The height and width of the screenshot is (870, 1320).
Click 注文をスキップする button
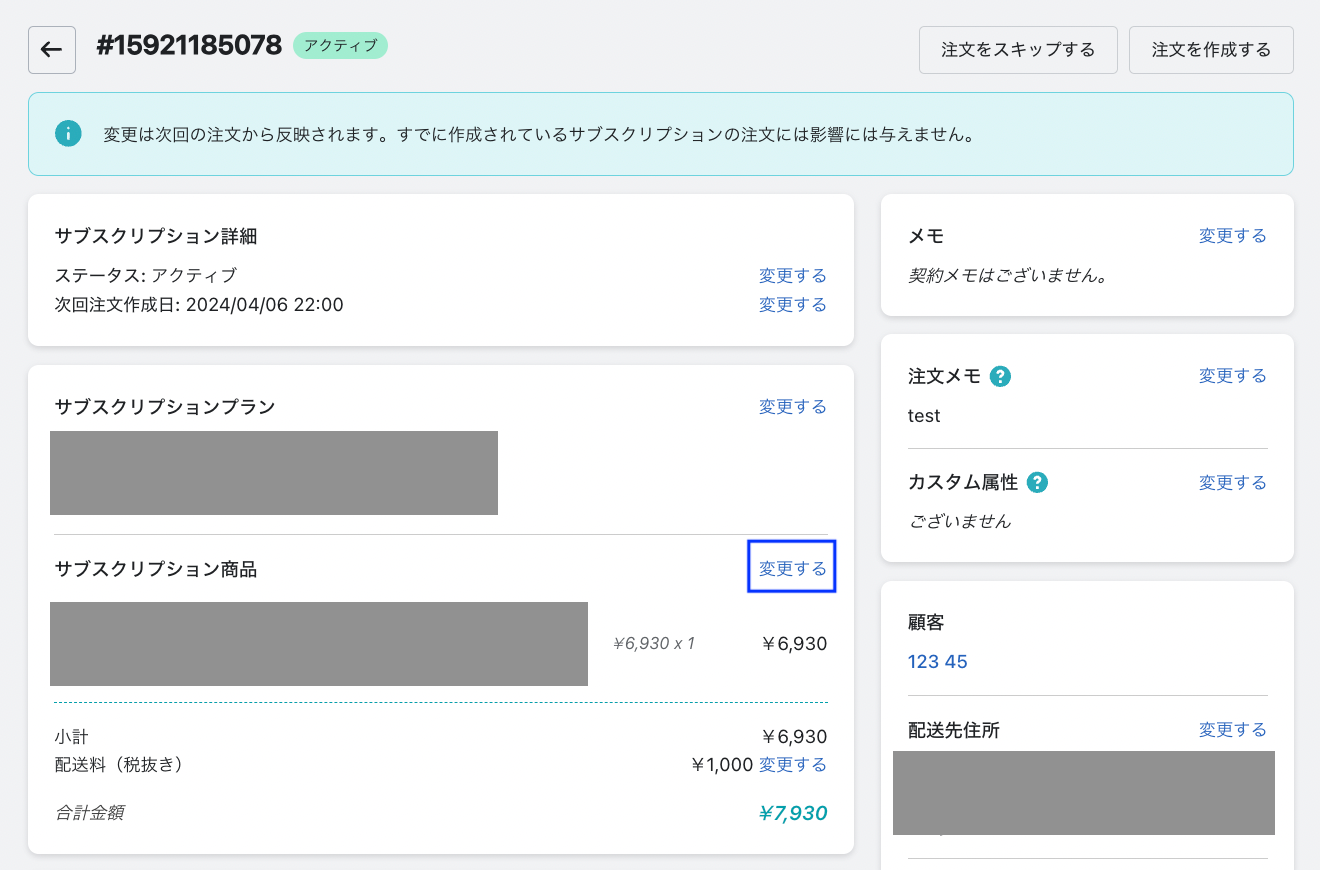pyautogui.click(x=1018, y=50)
